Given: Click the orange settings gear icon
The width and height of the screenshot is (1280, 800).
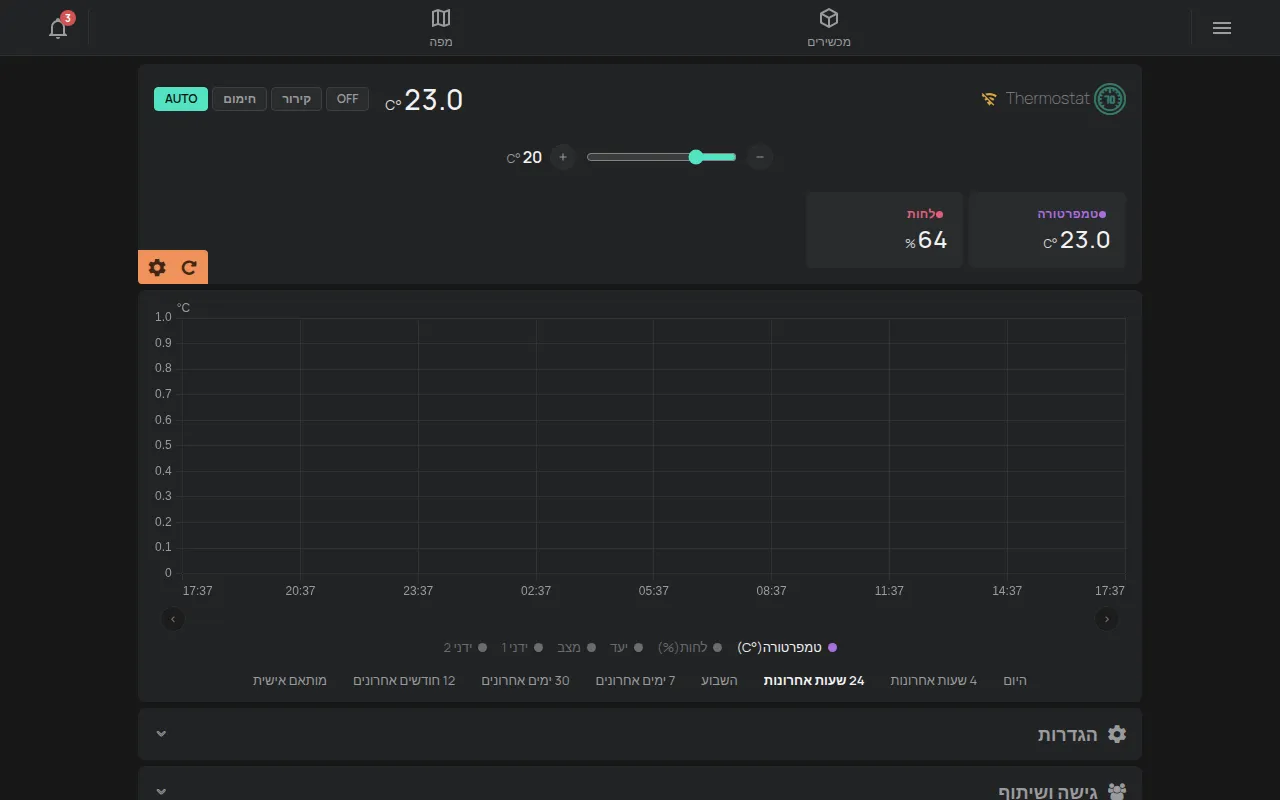Looking at the screenshot, I should click(x=157, y=267).
